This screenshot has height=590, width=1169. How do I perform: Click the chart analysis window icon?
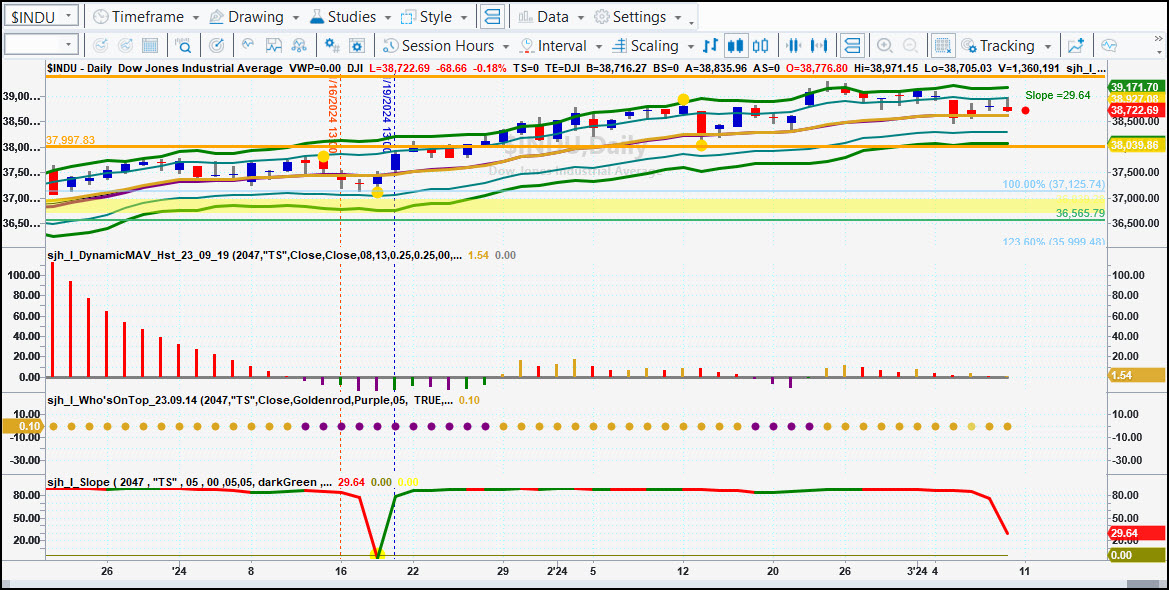274,45
